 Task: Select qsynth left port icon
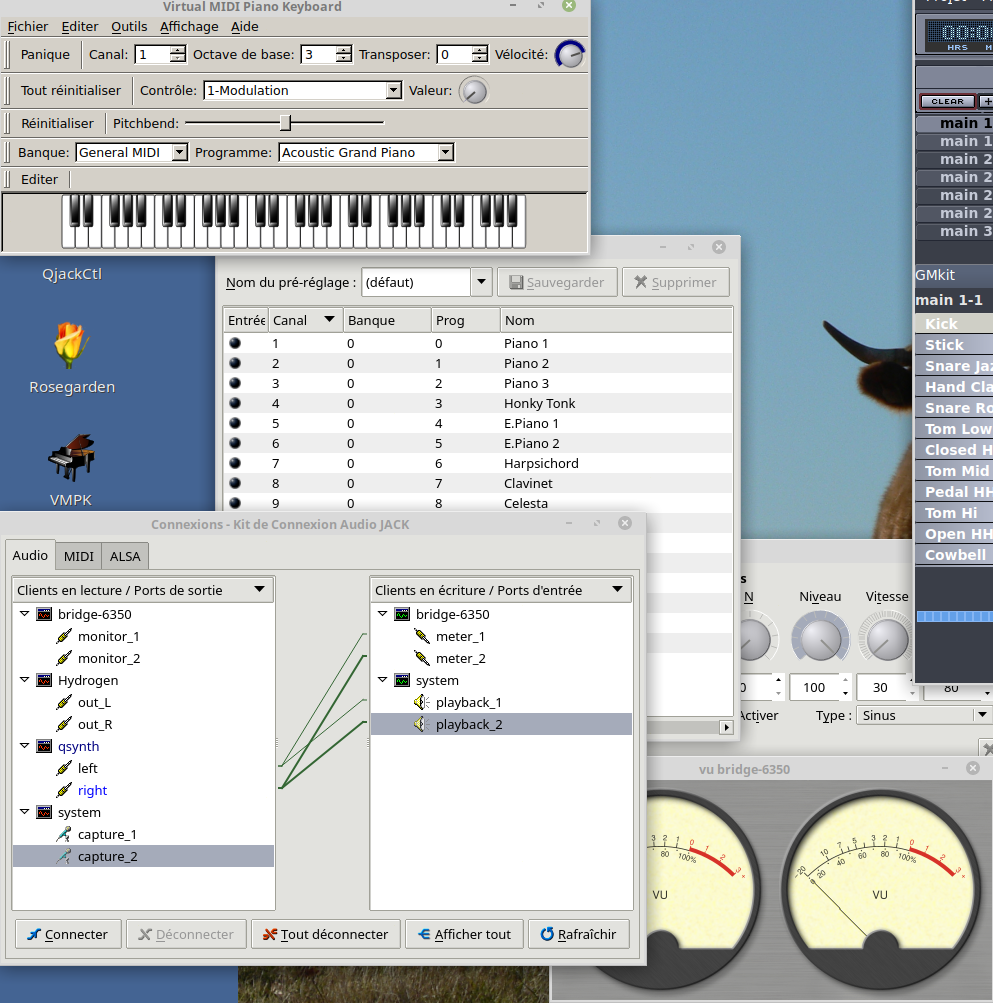click(x=64, y=768)
